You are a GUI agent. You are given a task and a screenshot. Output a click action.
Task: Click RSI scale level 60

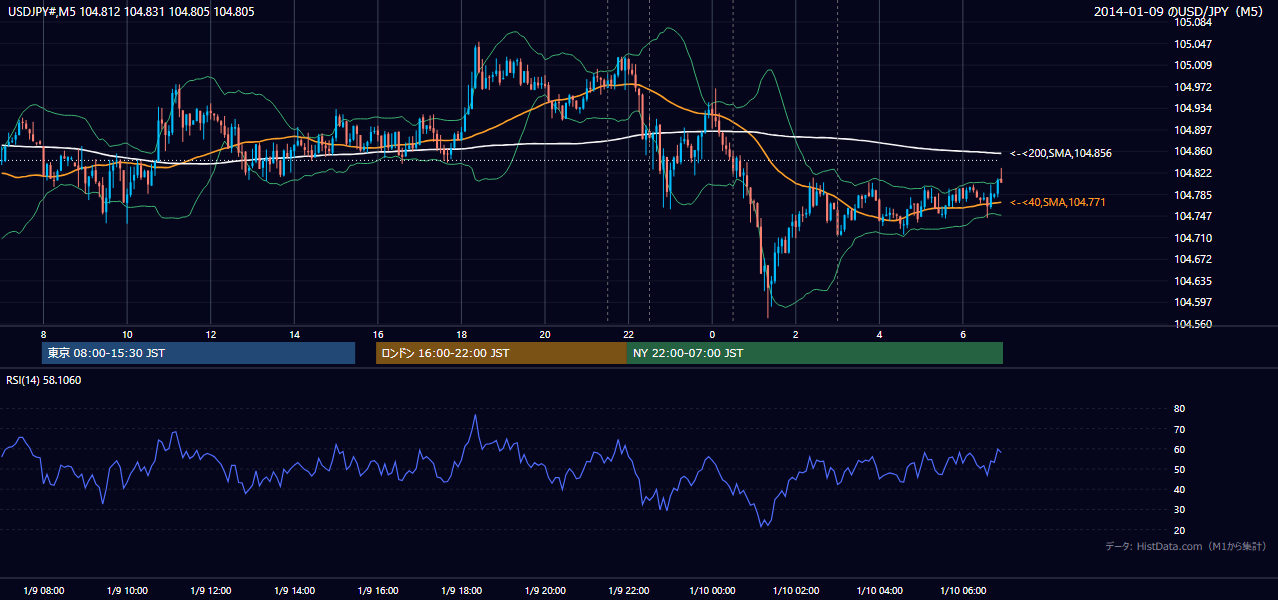pos(1179,449)
